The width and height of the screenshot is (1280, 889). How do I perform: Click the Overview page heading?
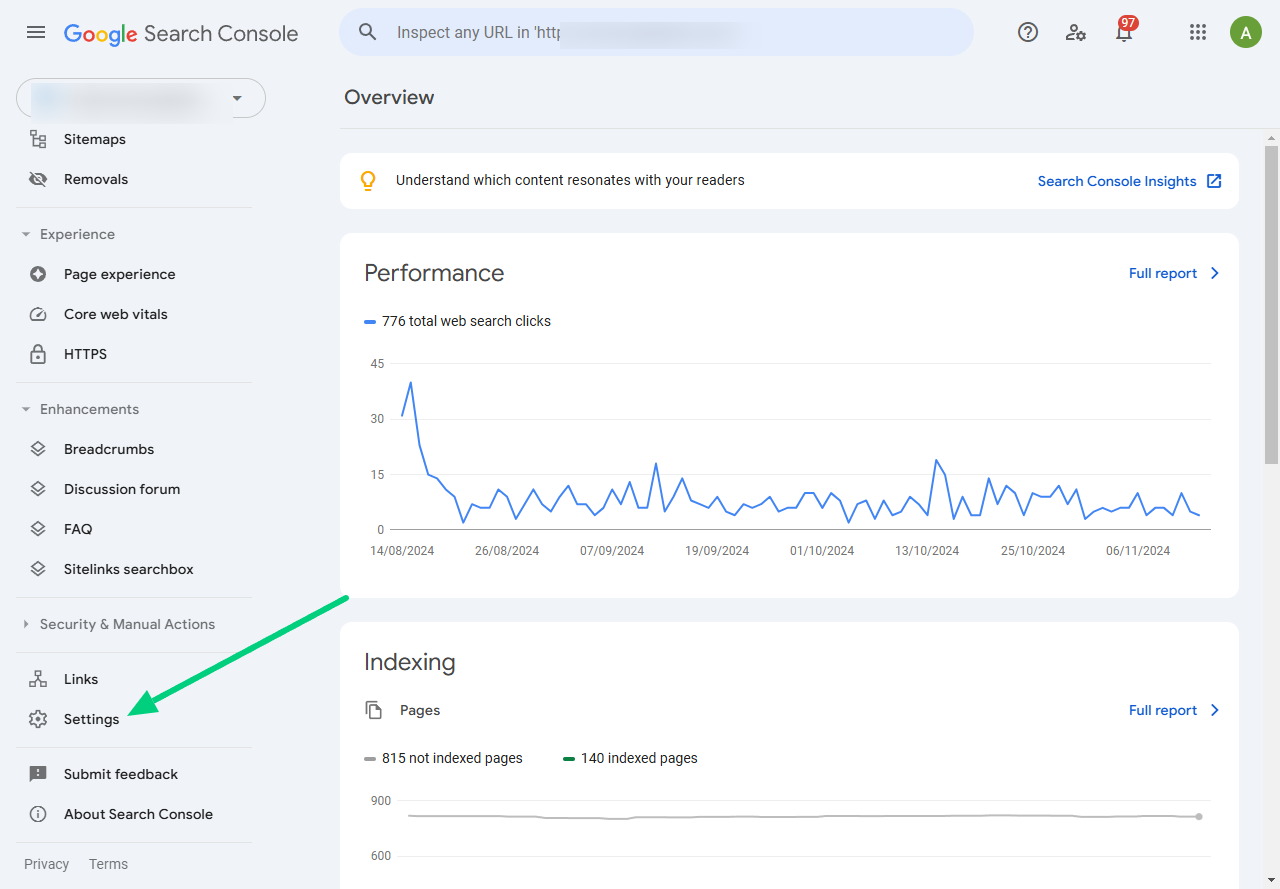389,97
